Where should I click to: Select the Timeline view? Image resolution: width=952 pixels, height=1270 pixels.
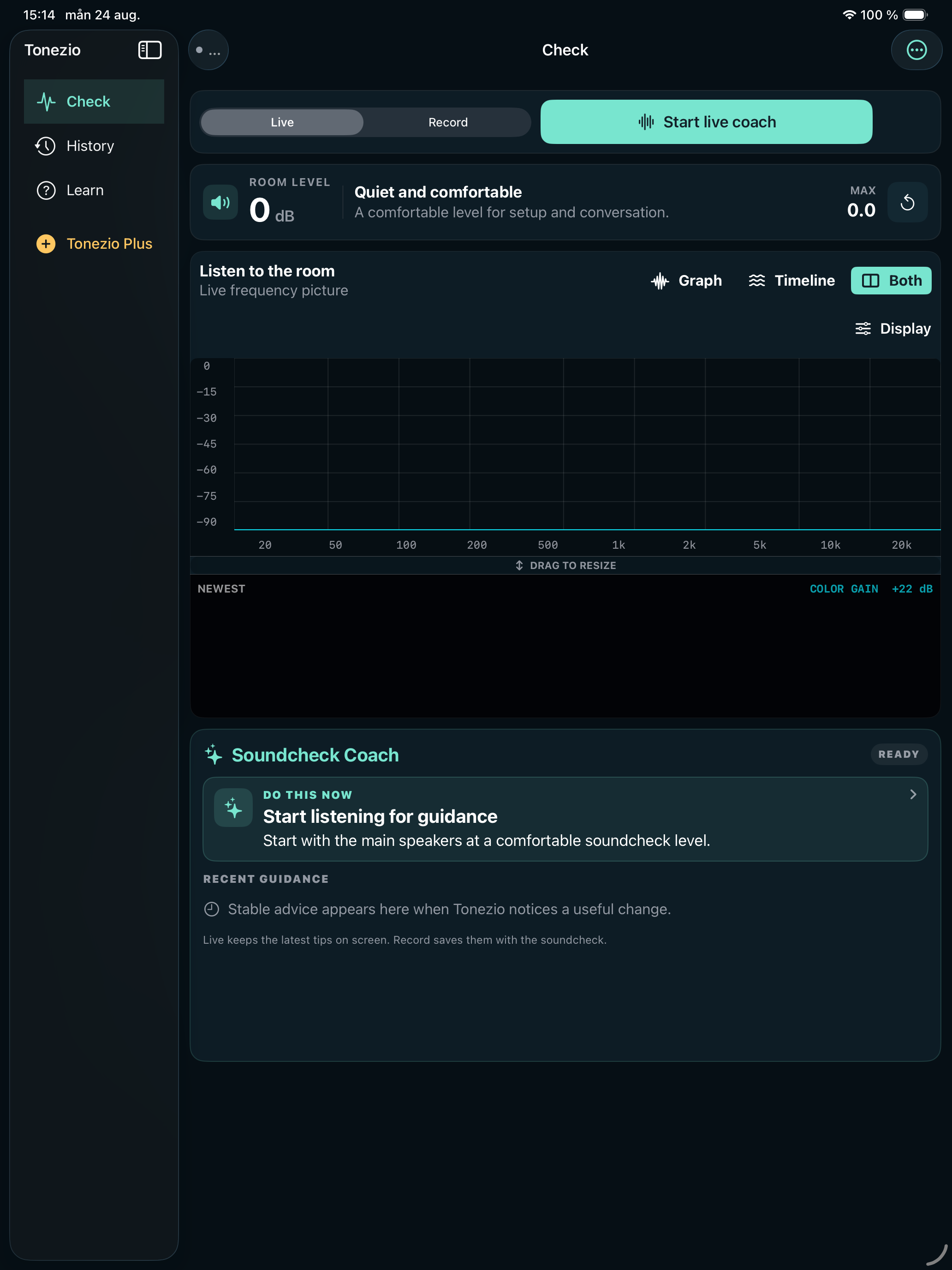click(792, 281)
